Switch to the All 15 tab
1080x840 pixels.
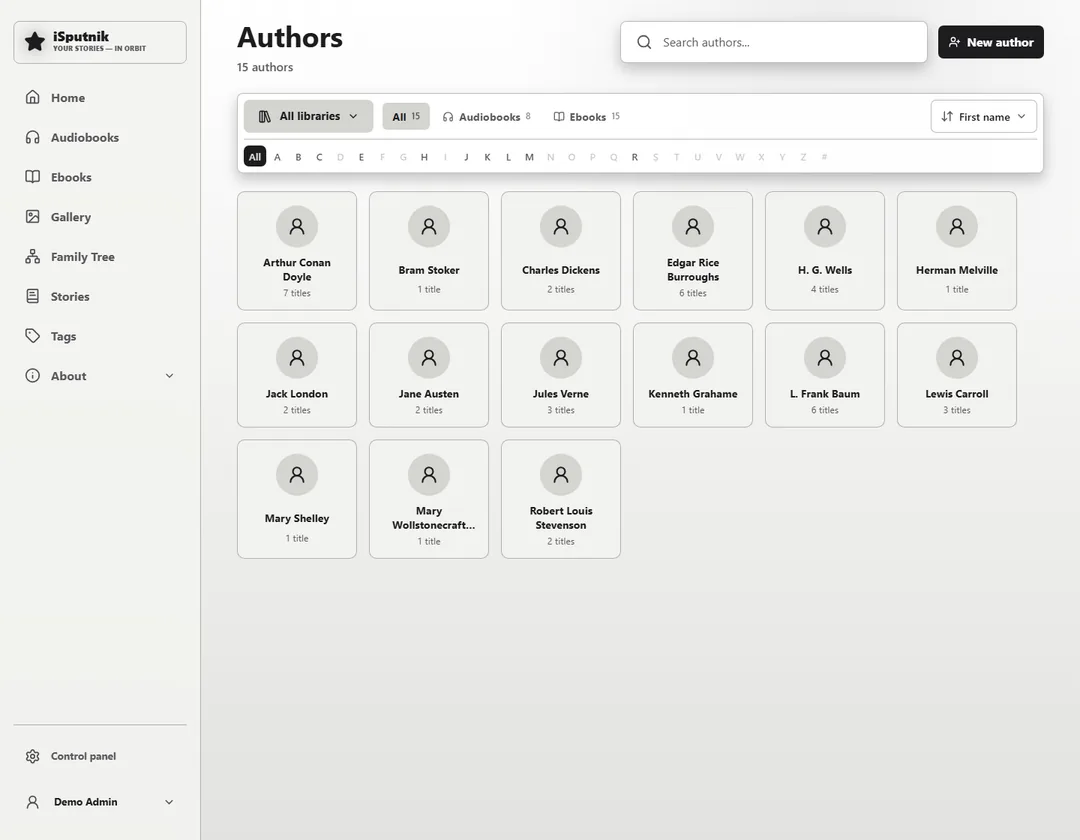(x=406, y=116)
